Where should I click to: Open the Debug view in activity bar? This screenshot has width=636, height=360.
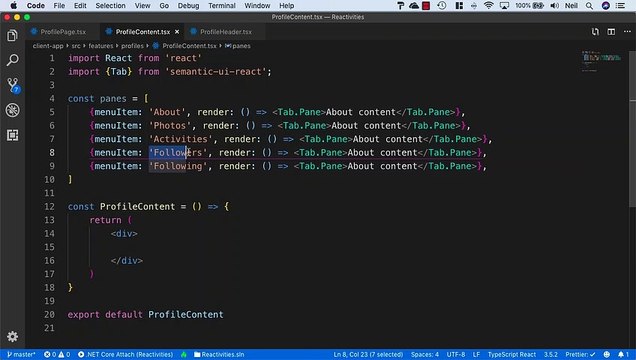pos(13,110)
